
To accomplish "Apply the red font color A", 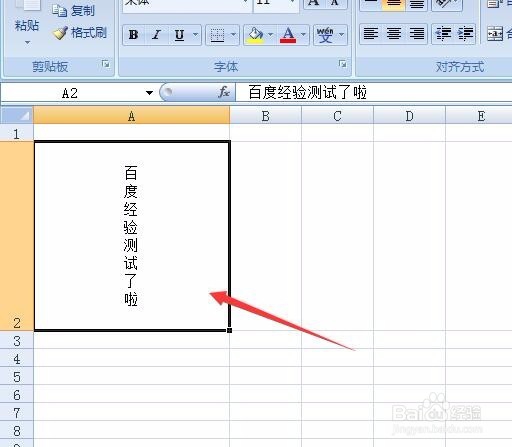I will [x=288, y=35].
